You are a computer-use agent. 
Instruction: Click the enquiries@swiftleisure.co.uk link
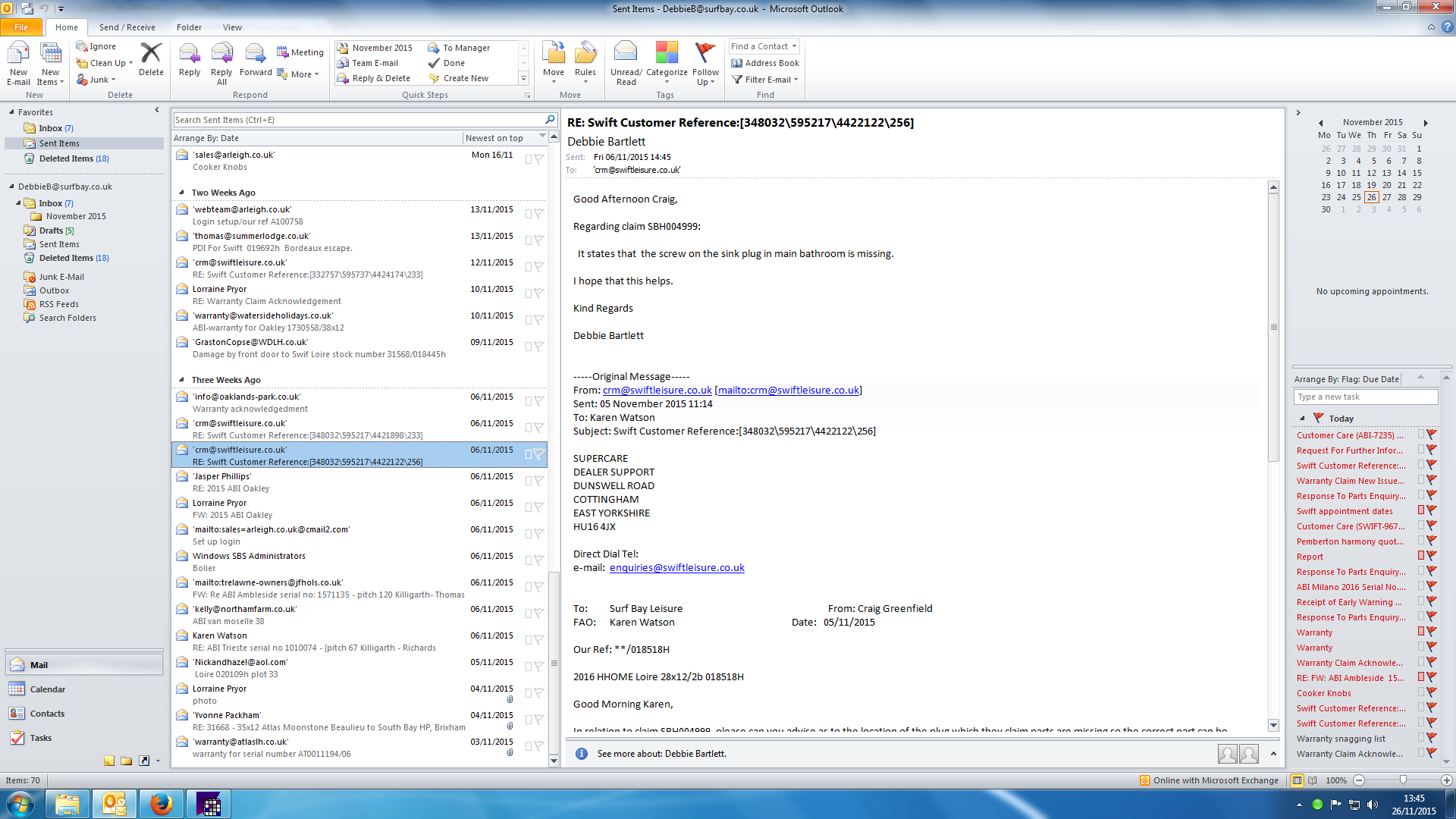676,567
